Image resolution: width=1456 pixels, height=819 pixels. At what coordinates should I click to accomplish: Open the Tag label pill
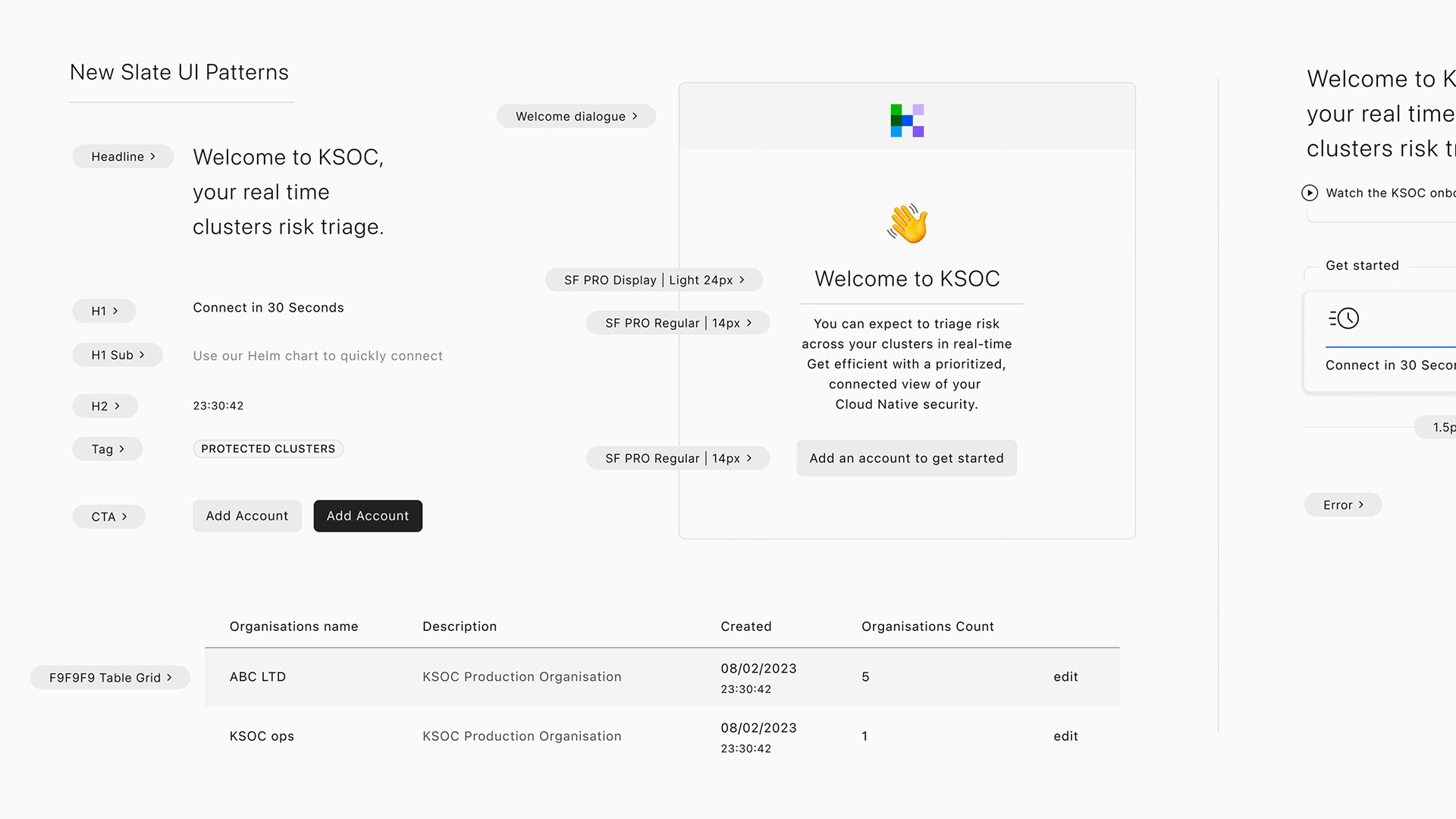pos(108,449)
